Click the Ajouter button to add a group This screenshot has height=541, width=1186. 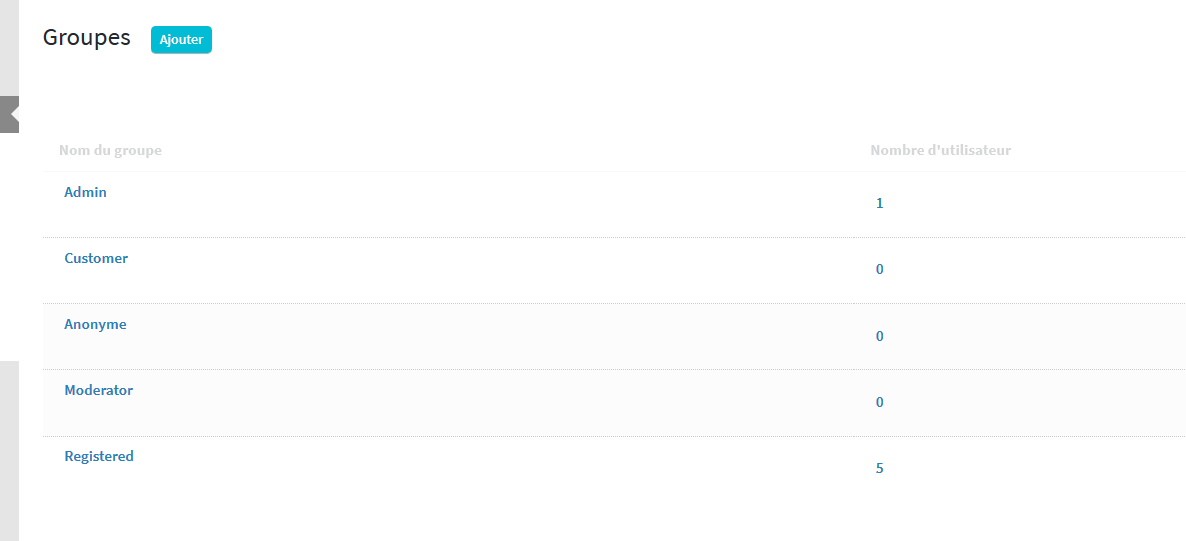pyautogui.click(x=182, y=40)
